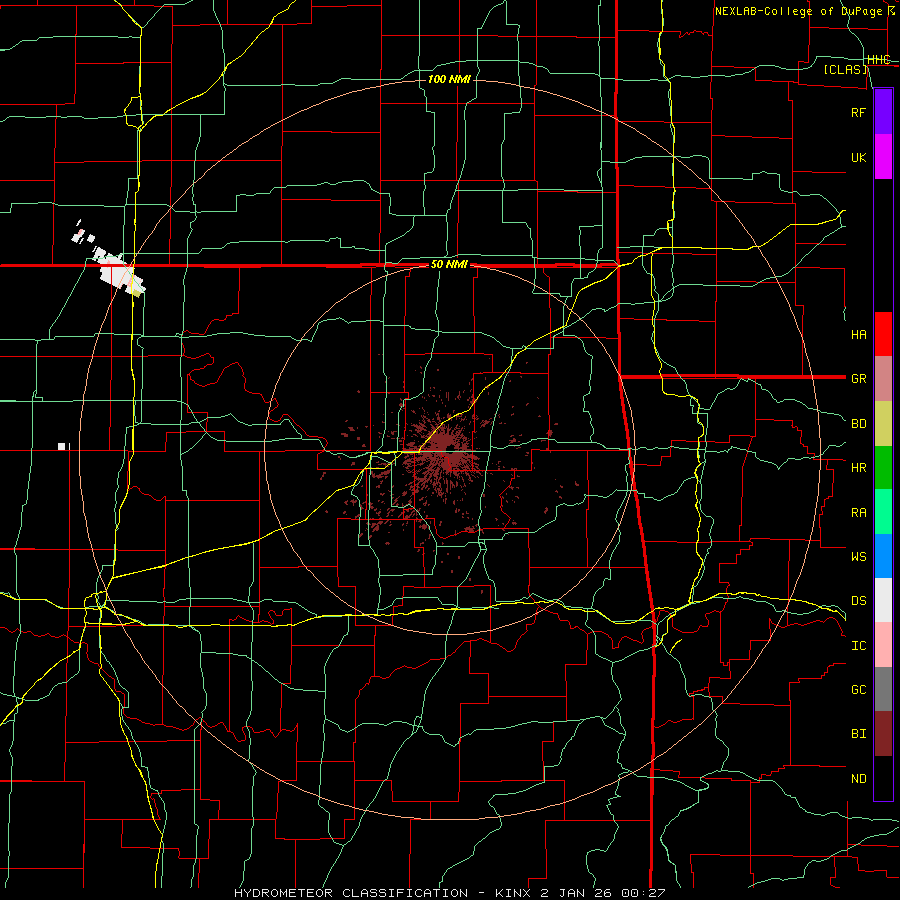
Task: Click the BI brown legend swatch
Action: tap(883, 734)
